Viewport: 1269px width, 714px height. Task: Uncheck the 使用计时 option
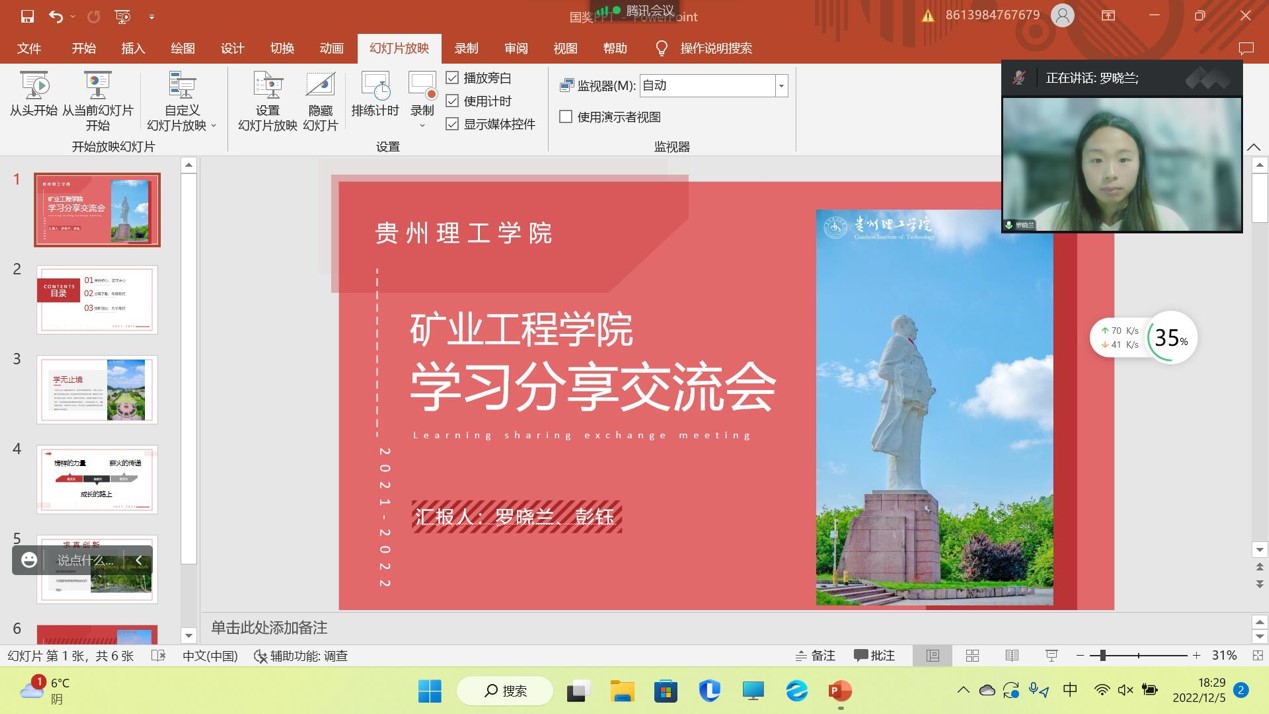(x=453, y=101)
